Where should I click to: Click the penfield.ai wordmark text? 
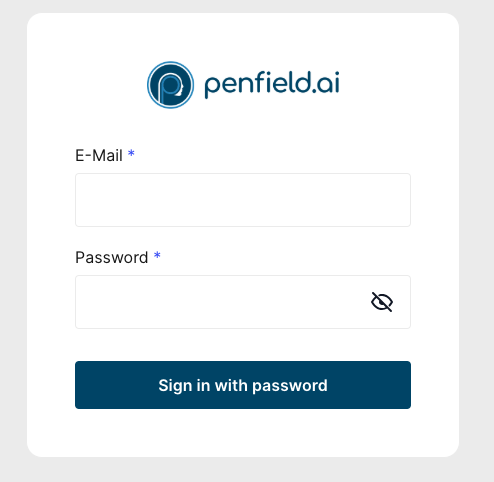pyautogui.click(x=272, y=84)
